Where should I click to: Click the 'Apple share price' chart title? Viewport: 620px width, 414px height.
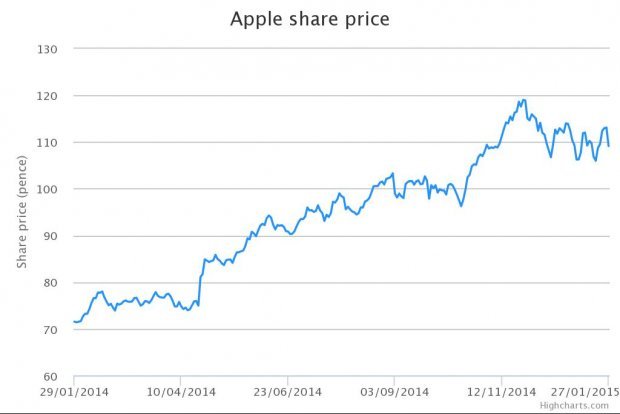point(309,19)
